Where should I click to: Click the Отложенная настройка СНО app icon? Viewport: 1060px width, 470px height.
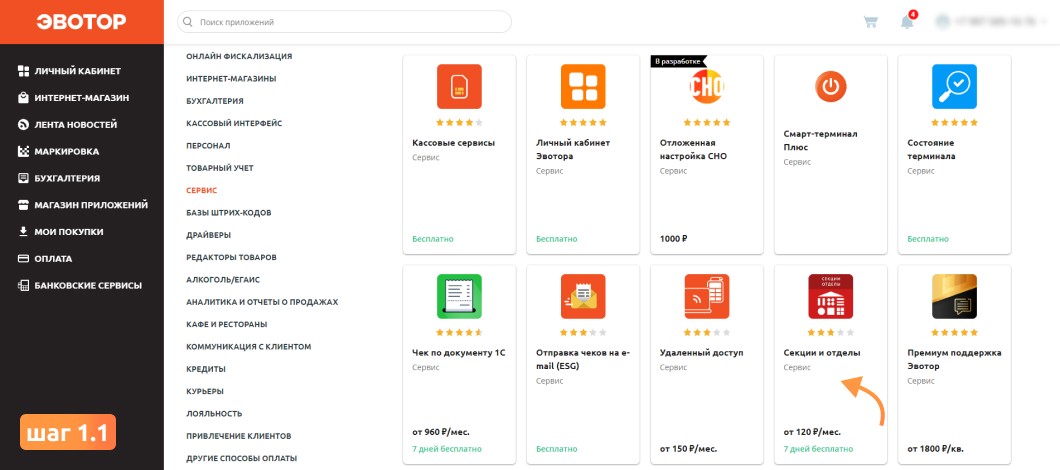(x=706, y=87)
